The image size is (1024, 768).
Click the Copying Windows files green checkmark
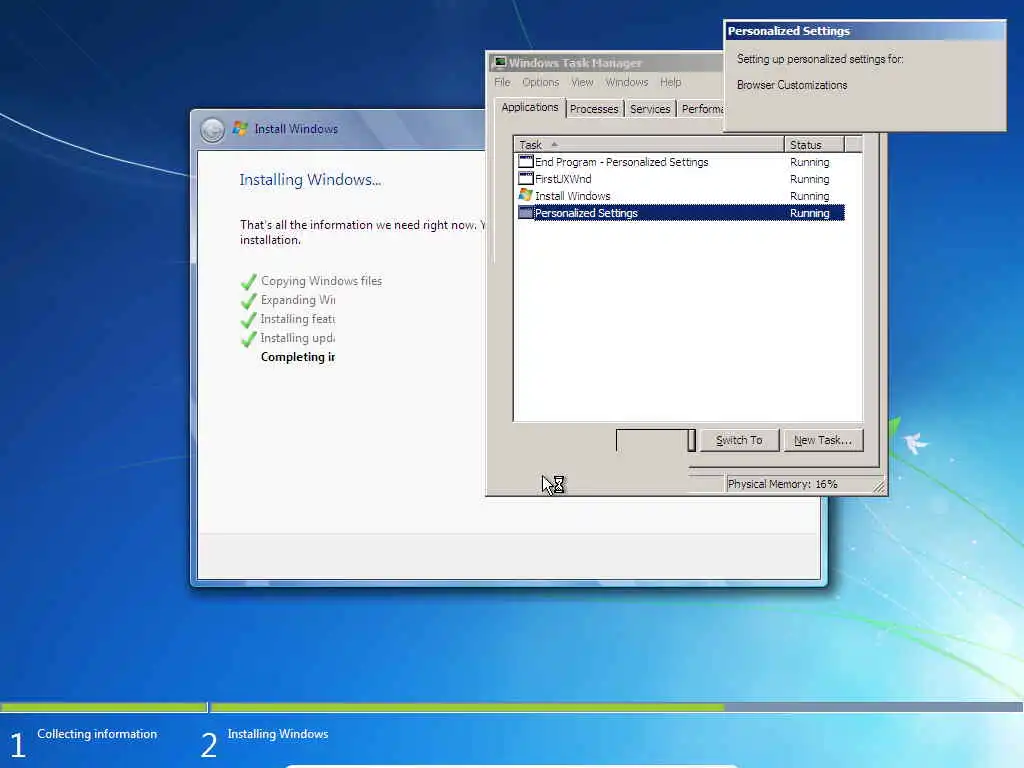[248, 281]
